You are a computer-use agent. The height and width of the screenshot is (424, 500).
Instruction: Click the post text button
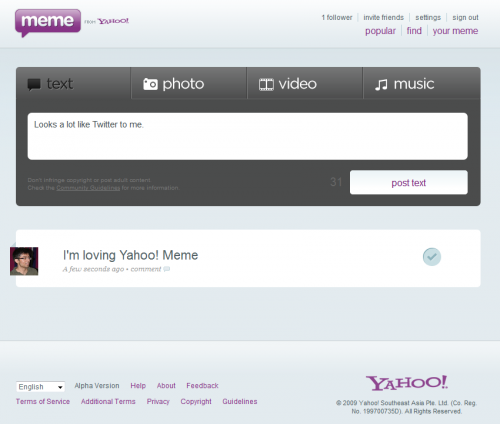(x=409, y=182)
